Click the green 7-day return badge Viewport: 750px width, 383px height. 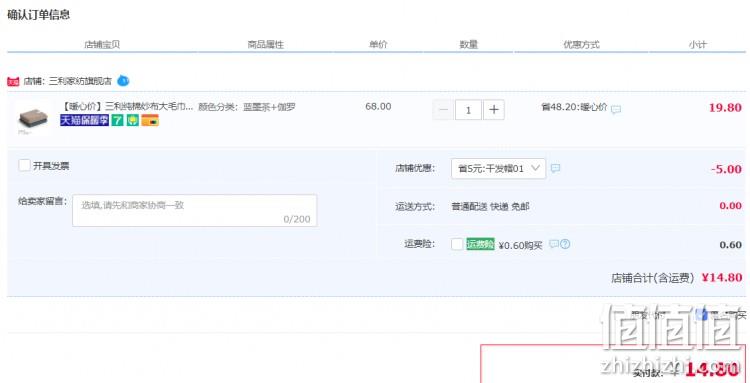tap(117, 120)
